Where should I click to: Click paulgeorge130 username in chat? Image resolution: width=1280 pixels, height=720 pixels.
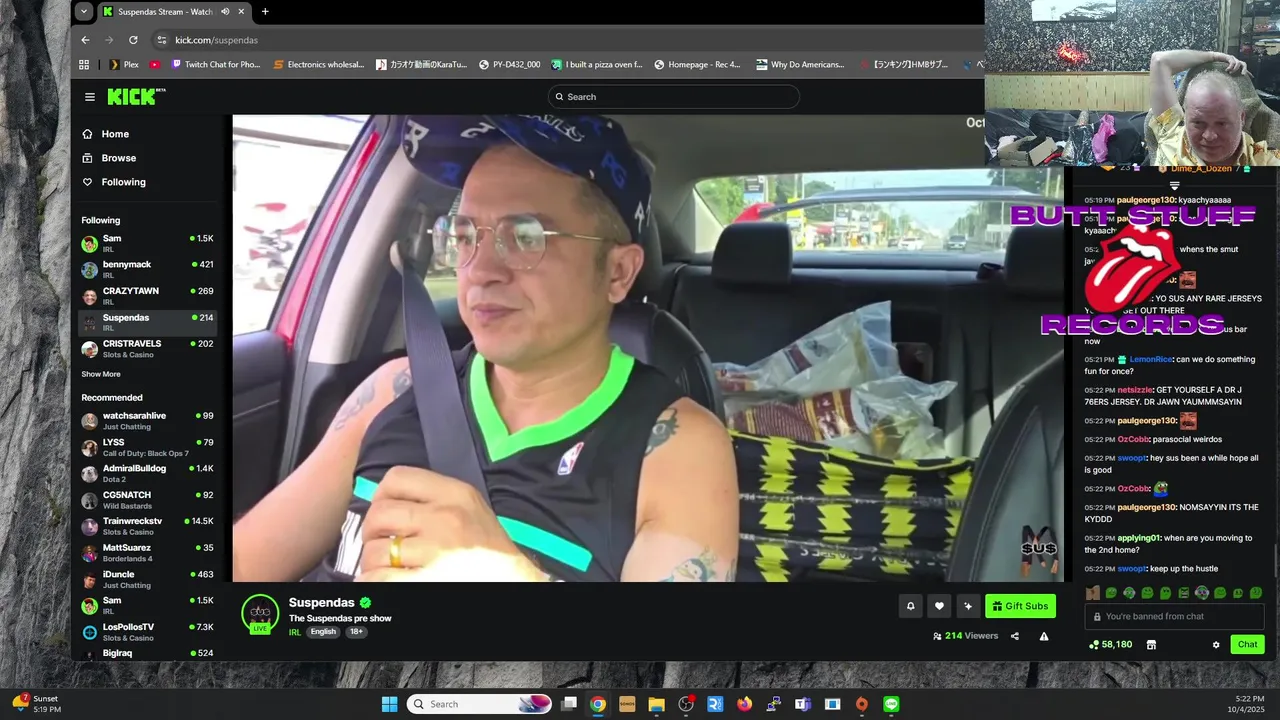tap(1146, 200)
